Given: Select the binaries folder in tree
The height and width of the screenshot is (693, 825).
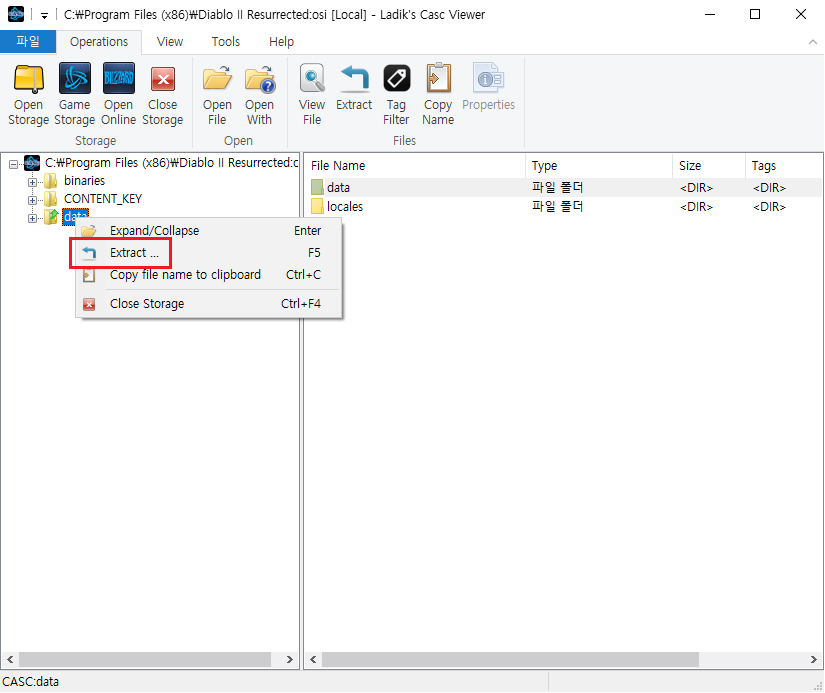Looking at the screenshot, I should pos(84,180).
